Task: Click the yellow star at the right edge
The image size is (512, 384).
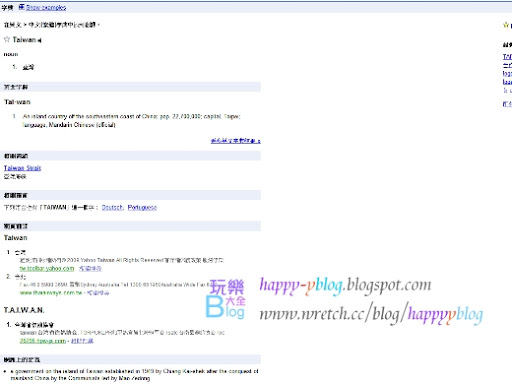Action: (x=506, y=25)
